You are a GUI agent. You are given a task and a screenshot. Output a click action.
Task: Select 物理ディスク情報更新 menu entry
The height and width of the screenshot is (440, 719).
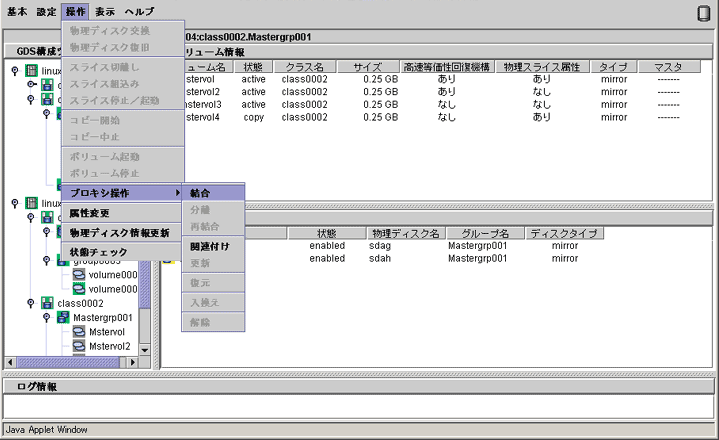[x=119, y=233]
